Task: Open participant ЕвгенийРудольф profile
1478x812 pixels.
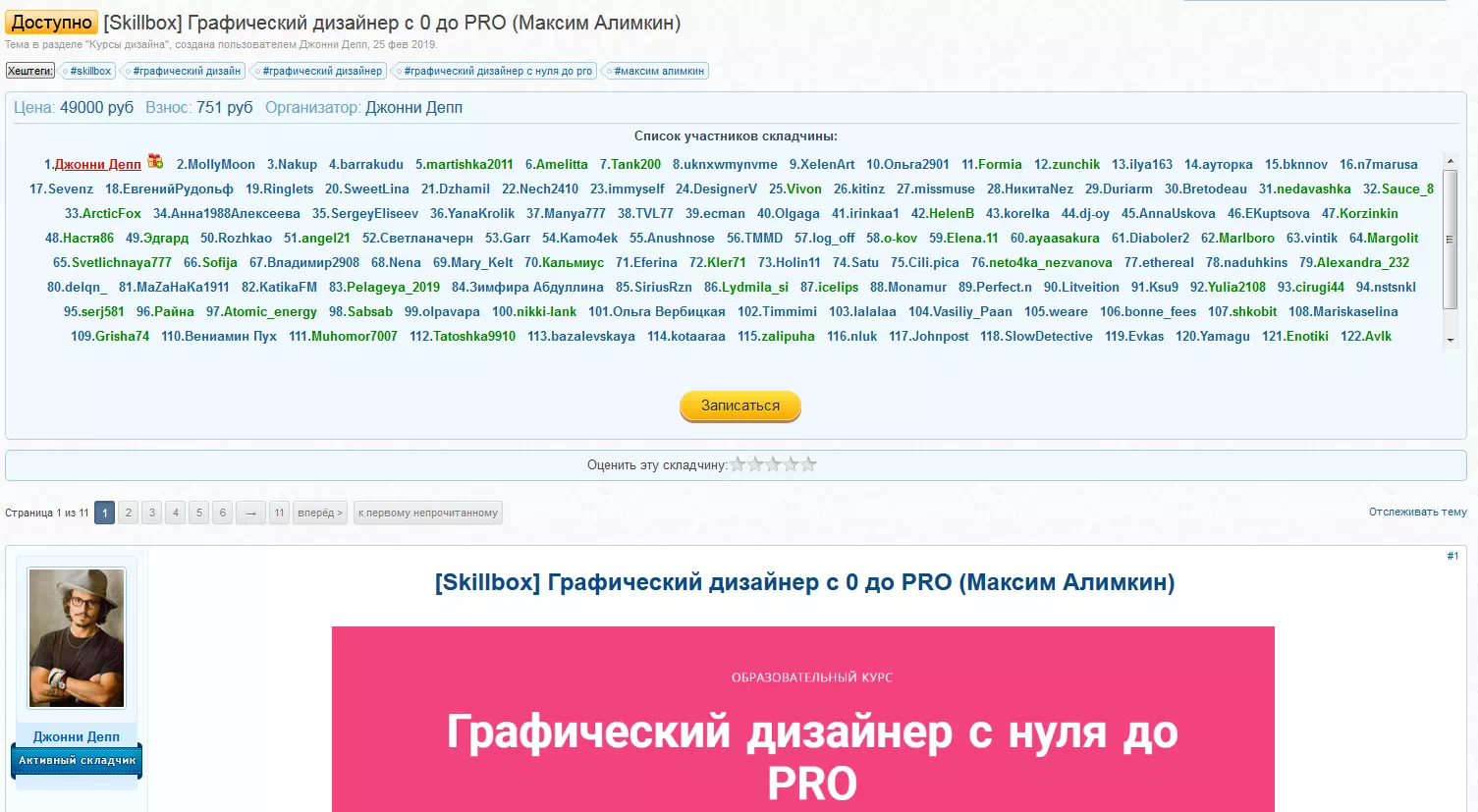Action: point(178,189)
